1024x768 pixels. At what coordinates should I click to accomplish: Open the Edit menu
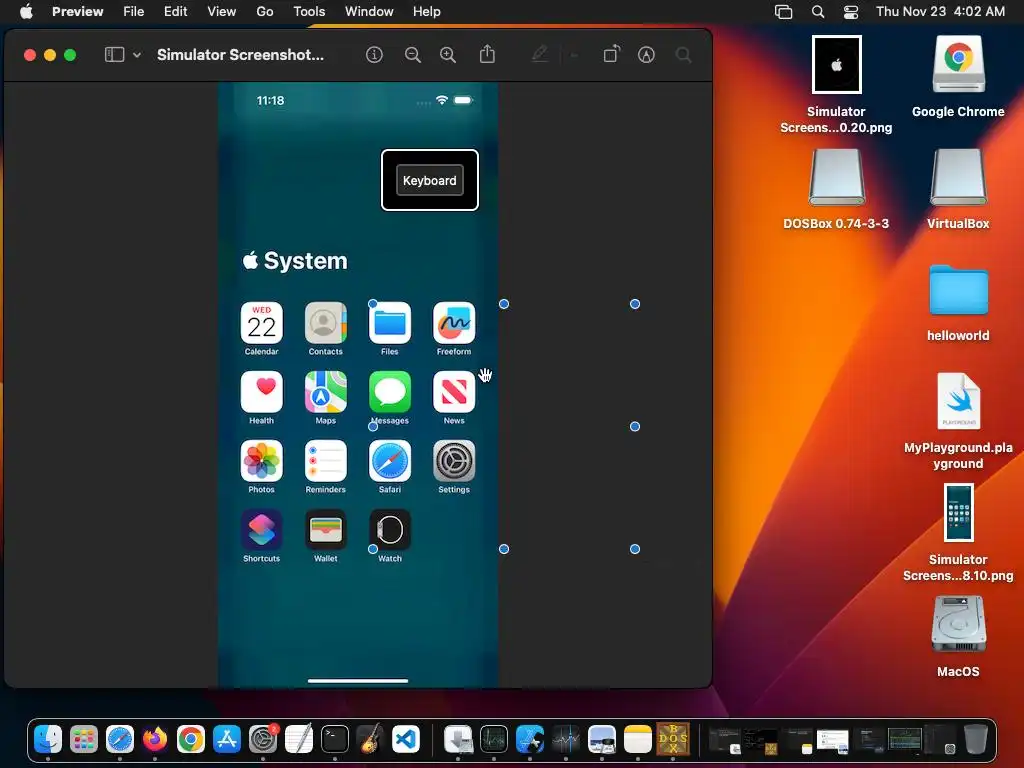(x=176, y=11)
